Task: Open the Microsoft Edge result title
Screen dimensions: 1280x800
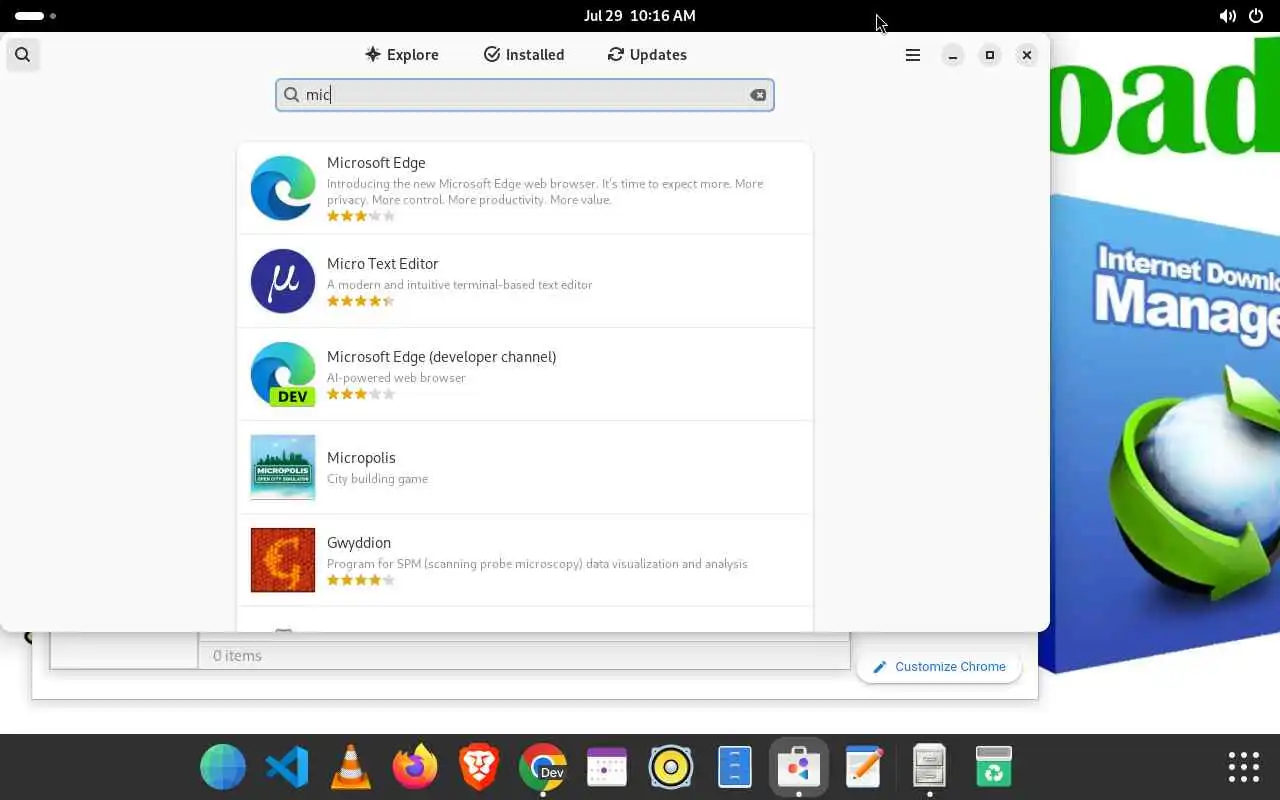Action: point(376,163)
